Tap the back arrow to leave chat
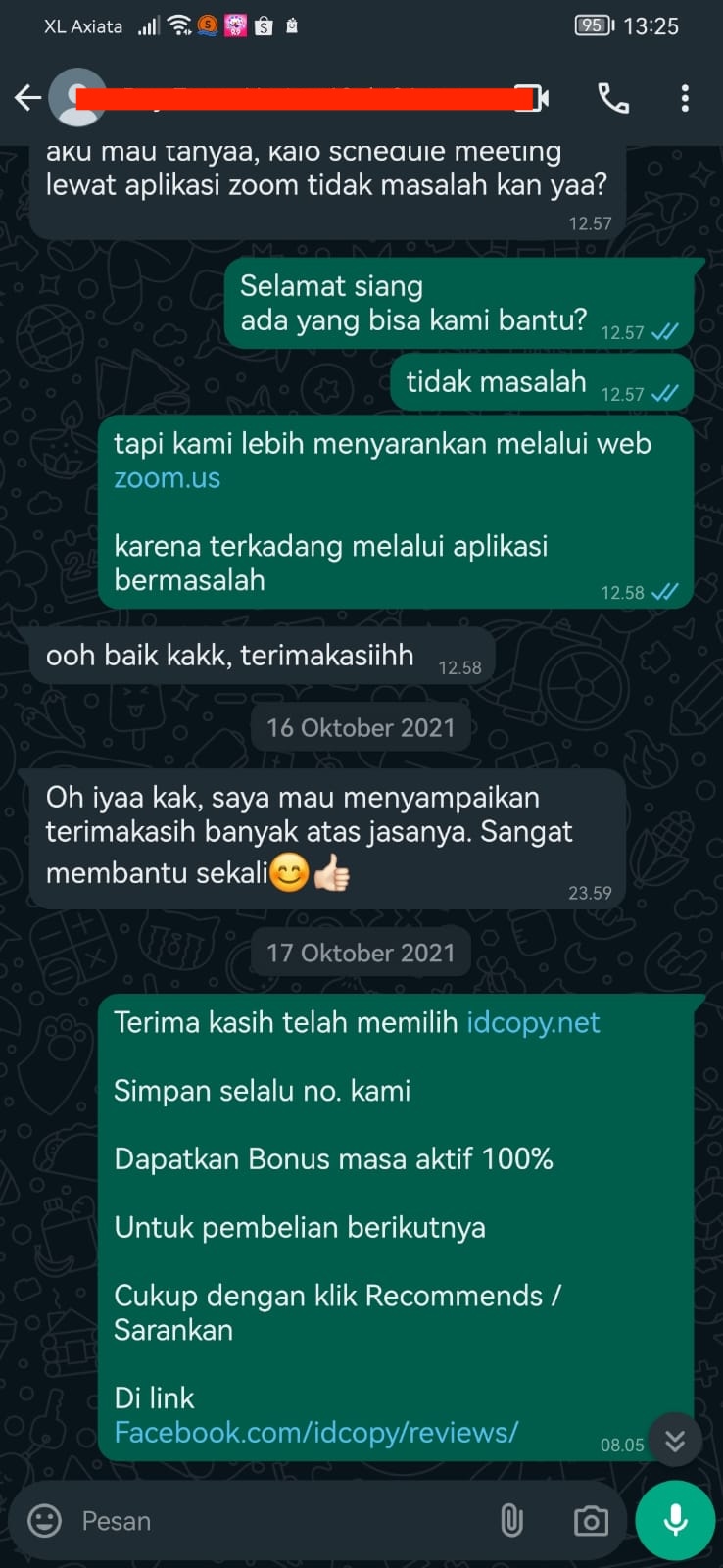Image resolution: width=723 pixels, height=1568 pixels. pyautogui.click(x=27, y=97)
